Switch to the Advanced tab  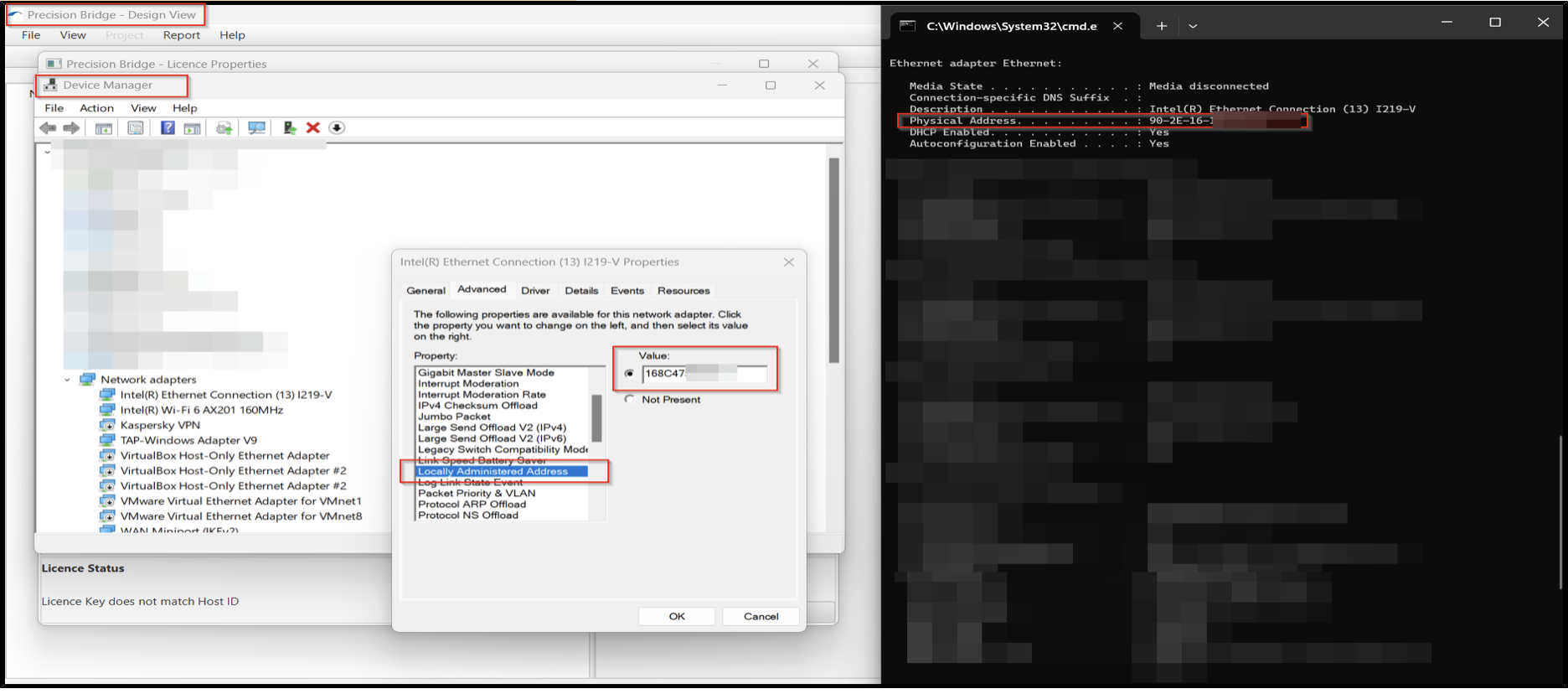click(482, 289)
